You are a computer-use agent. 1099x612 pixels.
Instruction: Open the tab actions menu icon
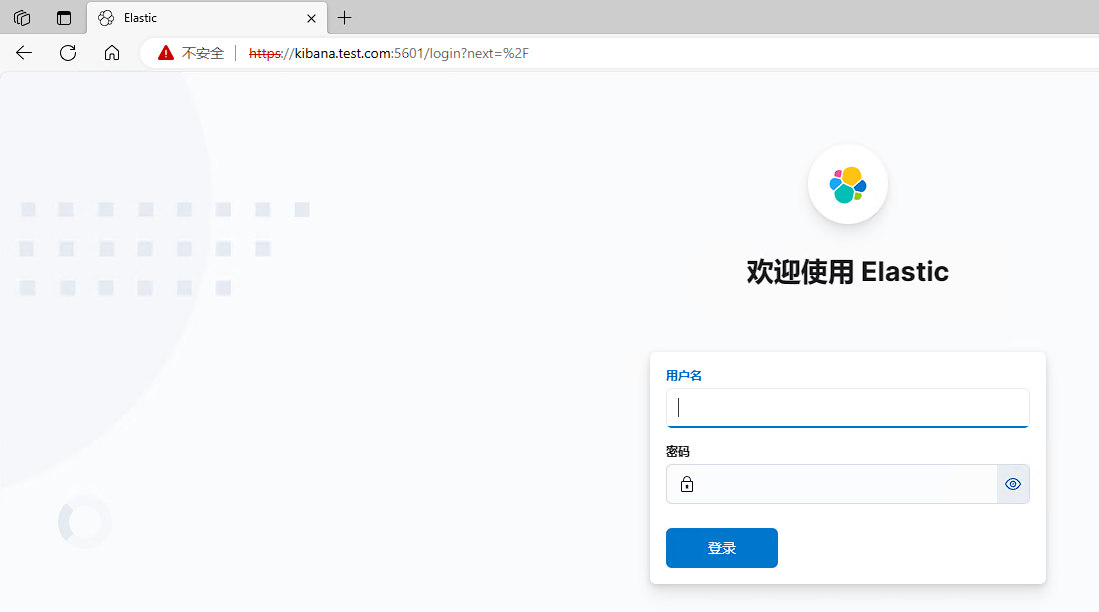click(64, 18)
